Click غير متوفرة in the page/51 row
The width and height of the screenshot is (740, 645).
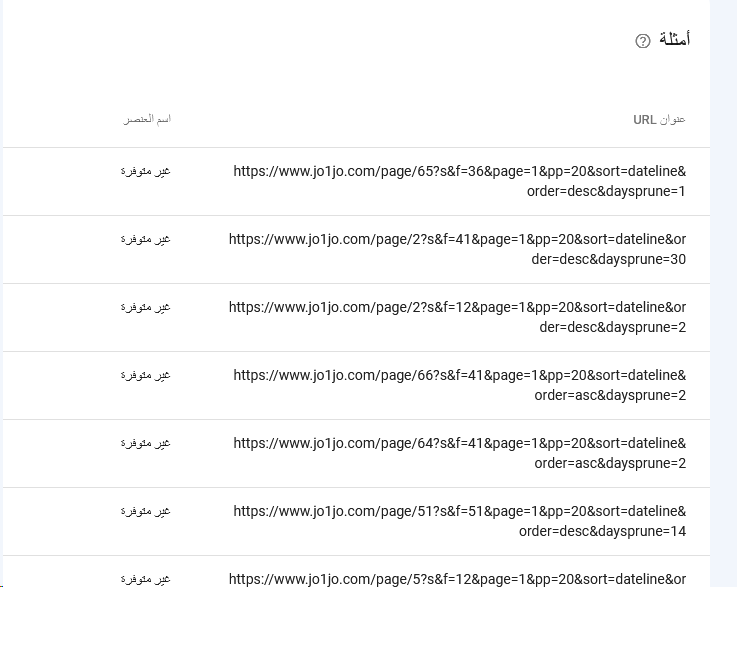pos(146,511)
